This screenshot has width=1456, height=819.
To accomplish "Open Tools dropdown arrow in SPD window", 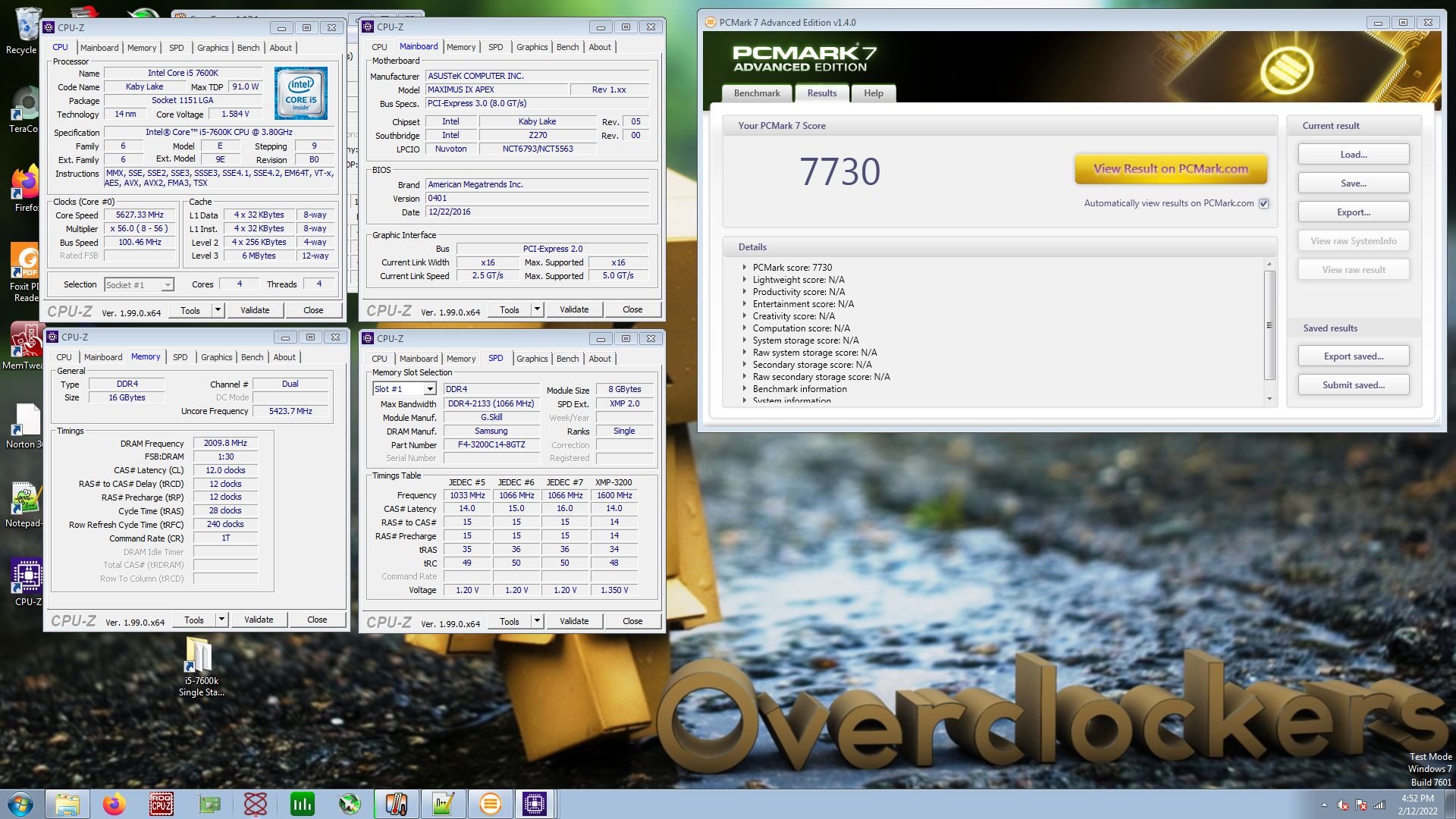I will point(537,621).
